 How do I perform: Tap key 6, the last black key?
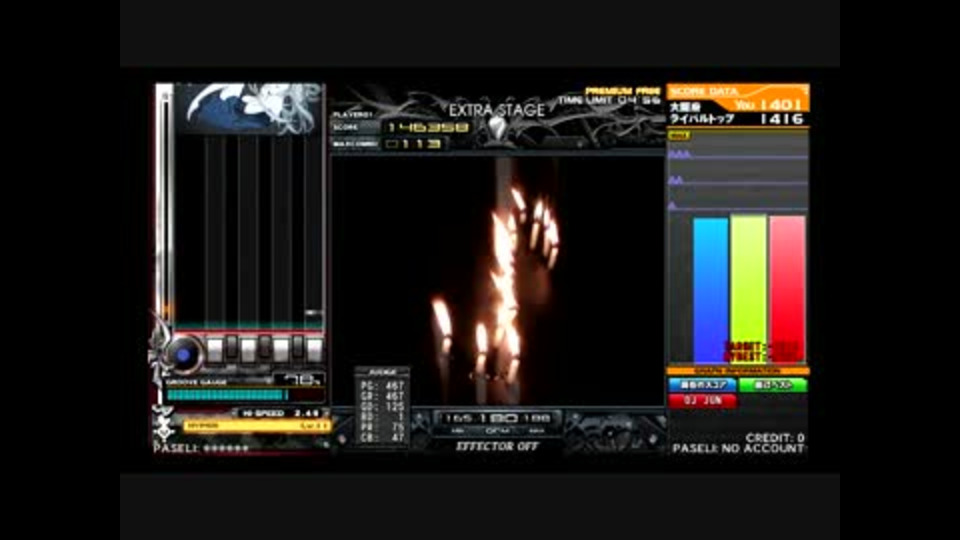click(298, 347)
